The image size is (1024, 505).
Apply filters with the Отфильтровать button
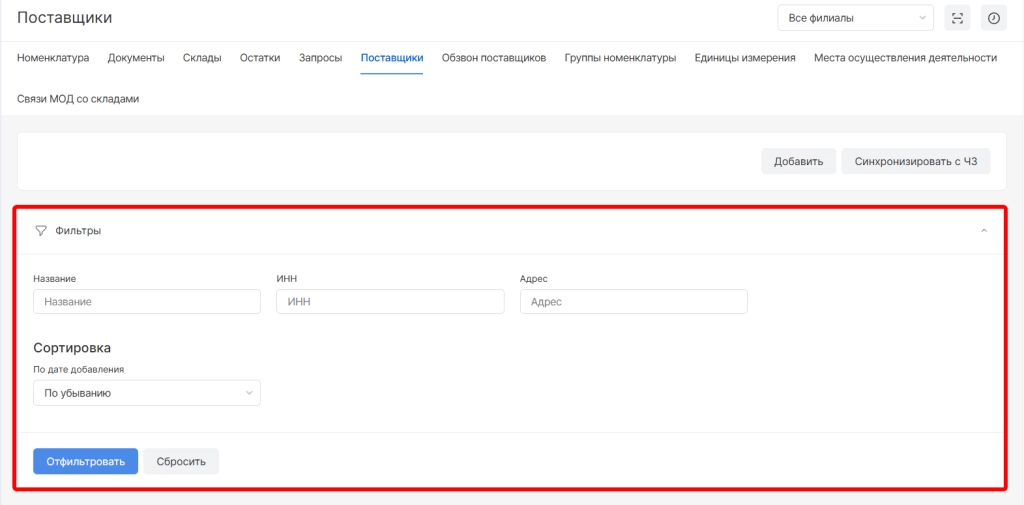(x=85, y=461)
